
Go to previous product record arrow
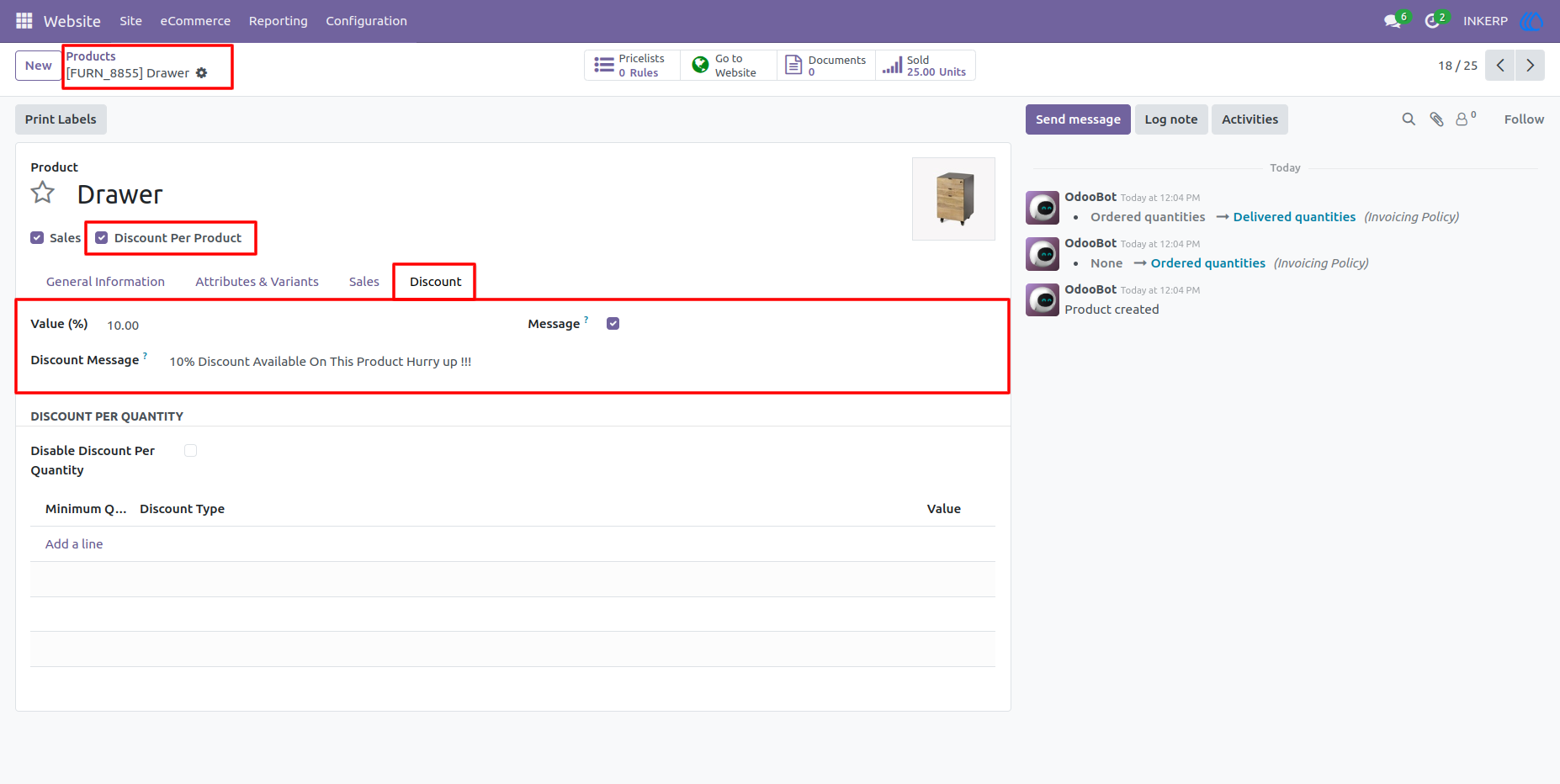pyautogui.click(x=1500, y=66)
